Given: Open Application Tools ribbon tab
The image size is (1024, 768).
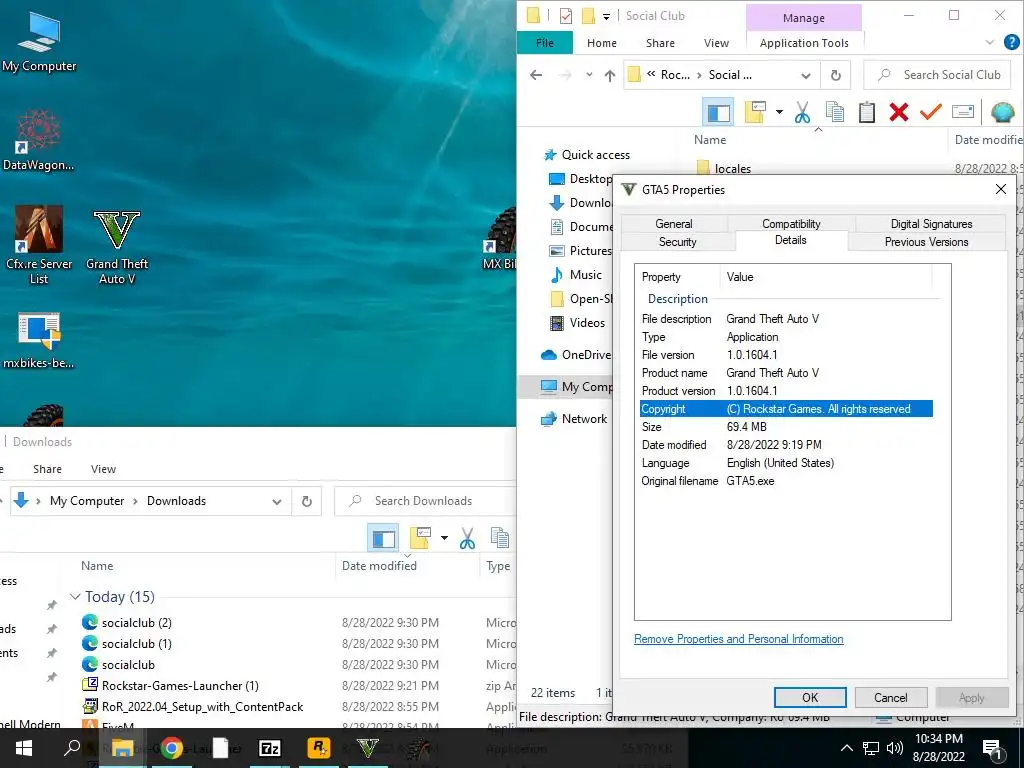Looking at the screenshot, I should 804,43.
